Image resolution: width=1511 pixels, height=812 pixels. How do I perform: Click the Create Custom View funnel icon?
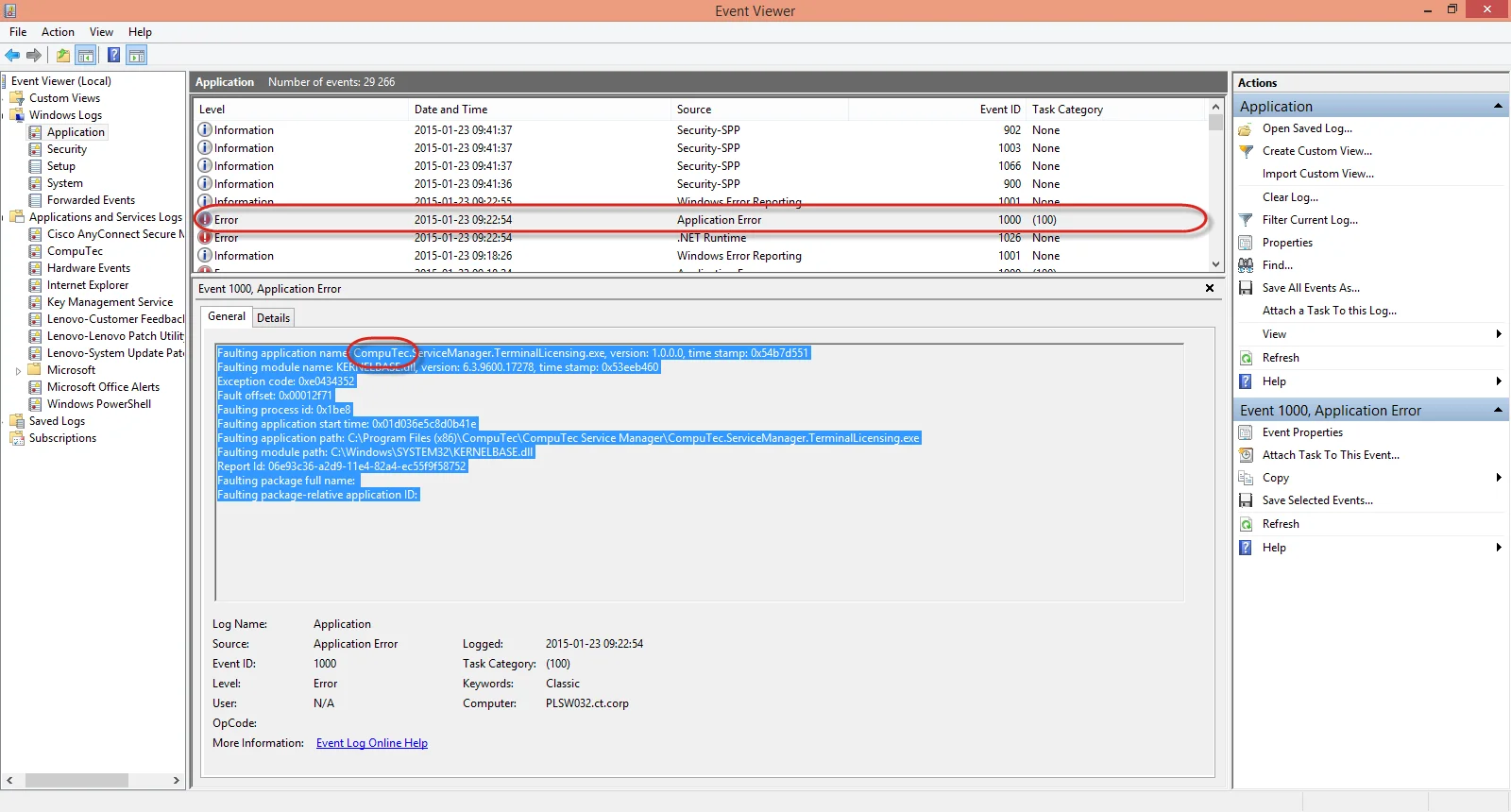pos(1246,151)
